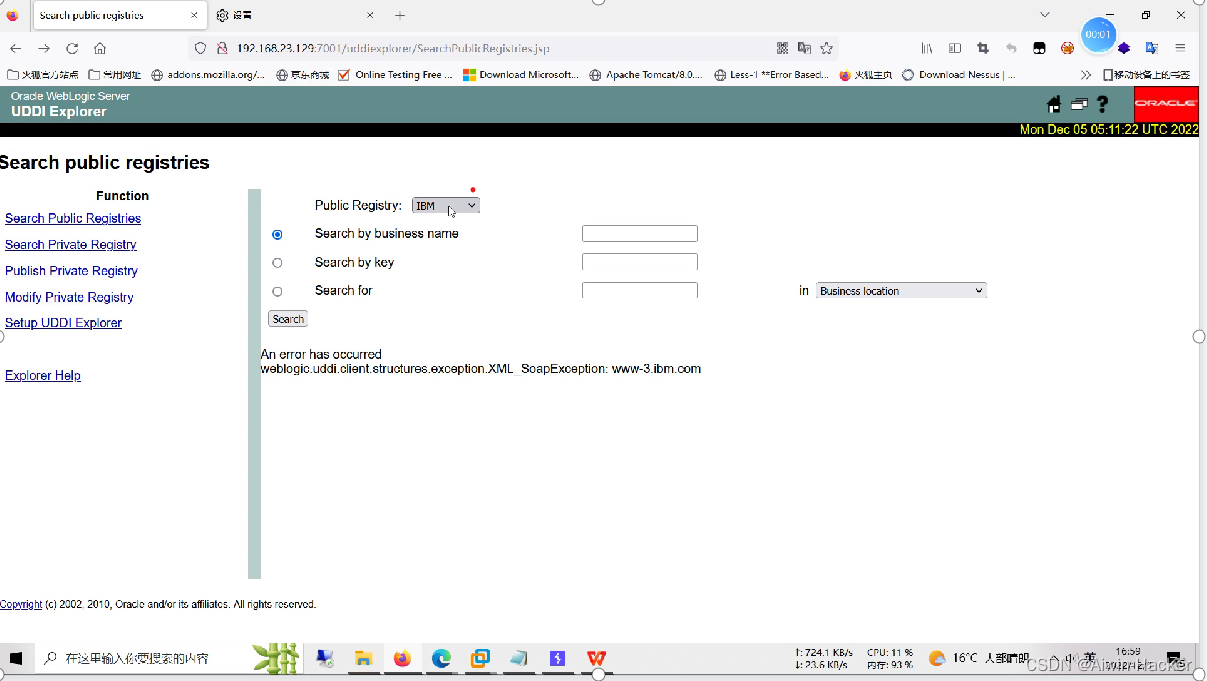Click the UDDI Explorer home icon
This screenshot has width=1207, height=681.
[x=1054, y=104]
